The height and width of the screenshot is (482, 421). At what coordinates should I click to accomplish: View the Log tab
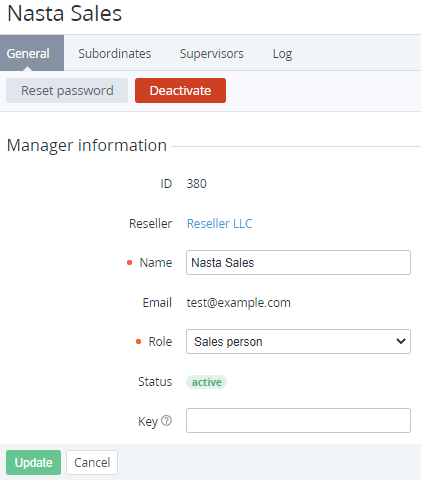pos(282,53)
